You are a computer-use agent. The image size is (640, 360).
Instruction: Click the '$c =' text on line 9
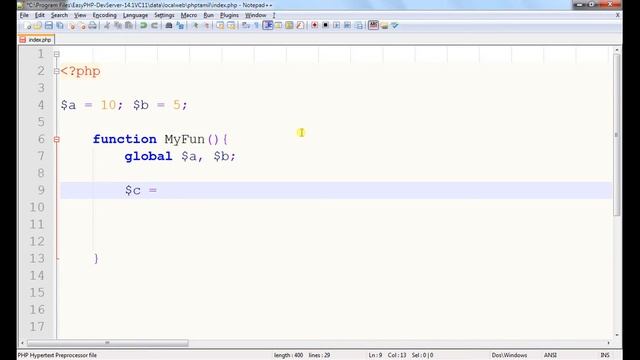point(141,190)
